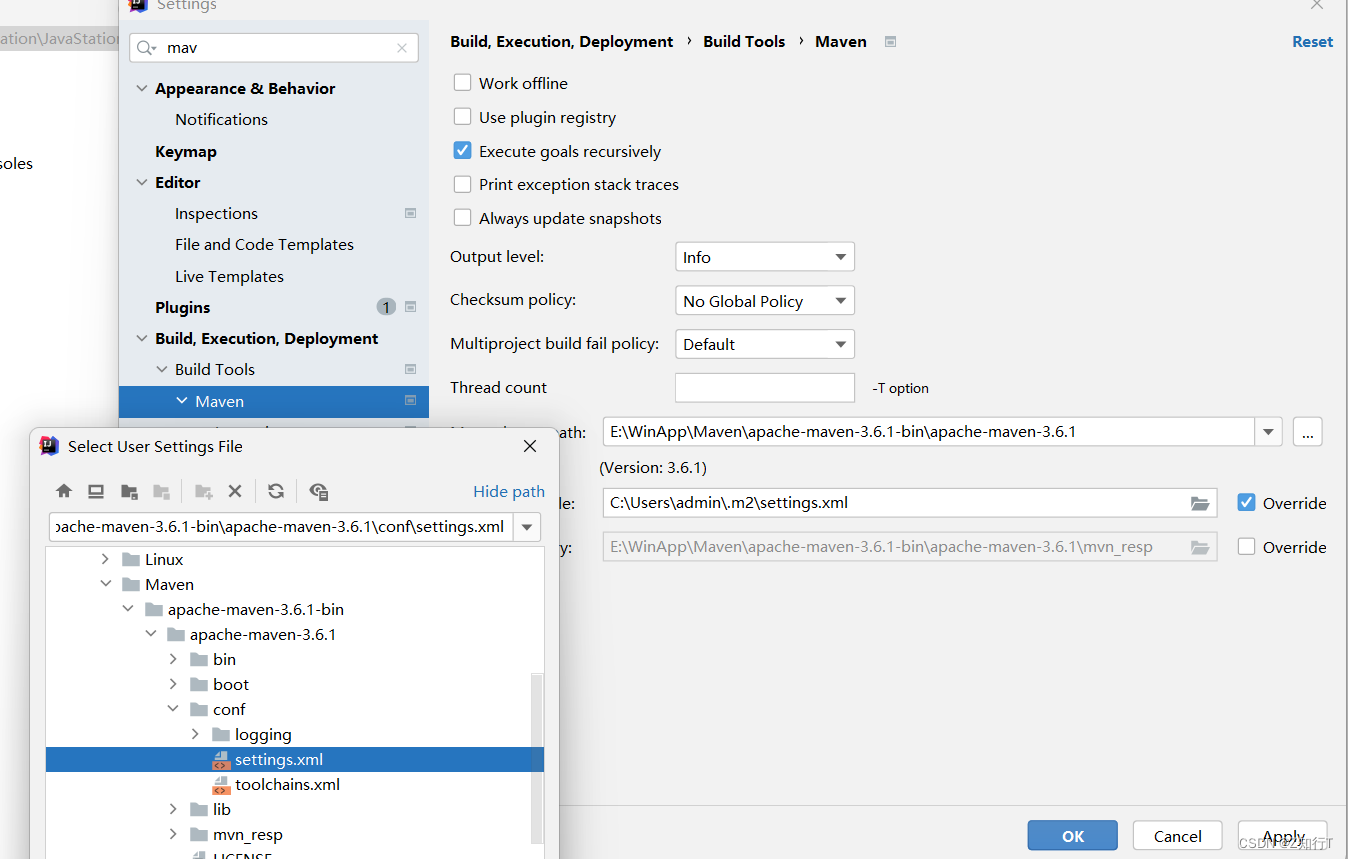This screenshot has width=1348, height=859.
Task: Click settings.xml file icon
Action: click(221, 760)
